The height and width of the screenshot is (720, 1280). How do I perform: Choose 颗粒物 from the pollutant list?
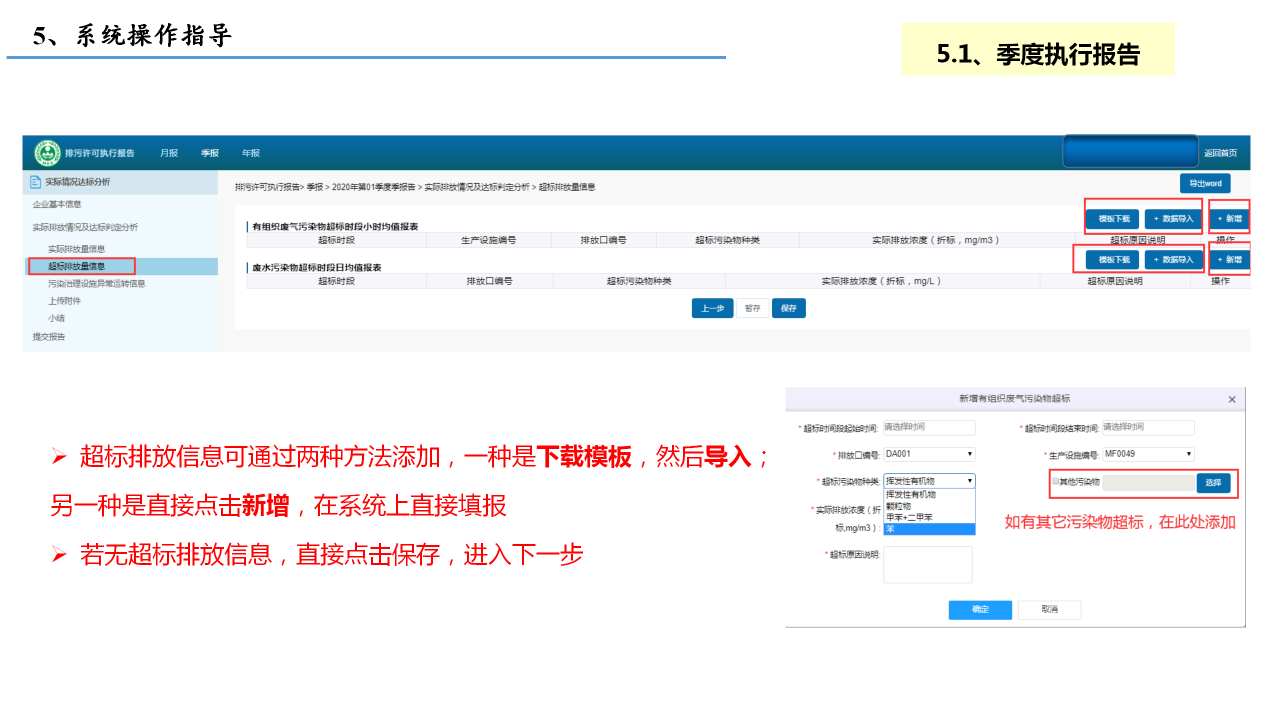click(x=899, y=506)
